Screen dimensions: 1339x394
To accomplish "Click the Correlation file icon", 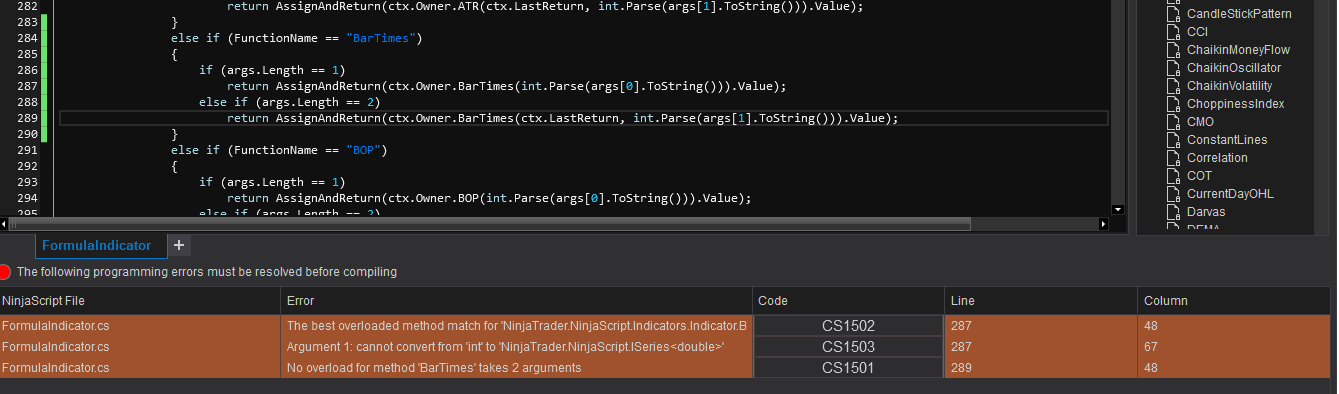I will click(x=1174, y=158).
